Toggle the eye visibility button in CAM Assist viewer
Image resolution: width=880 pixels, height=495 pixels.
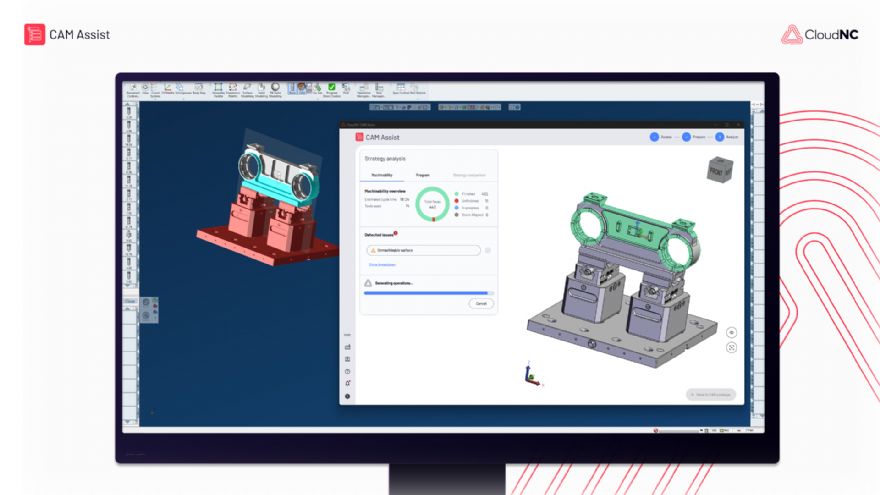click(x=731, y=333)
